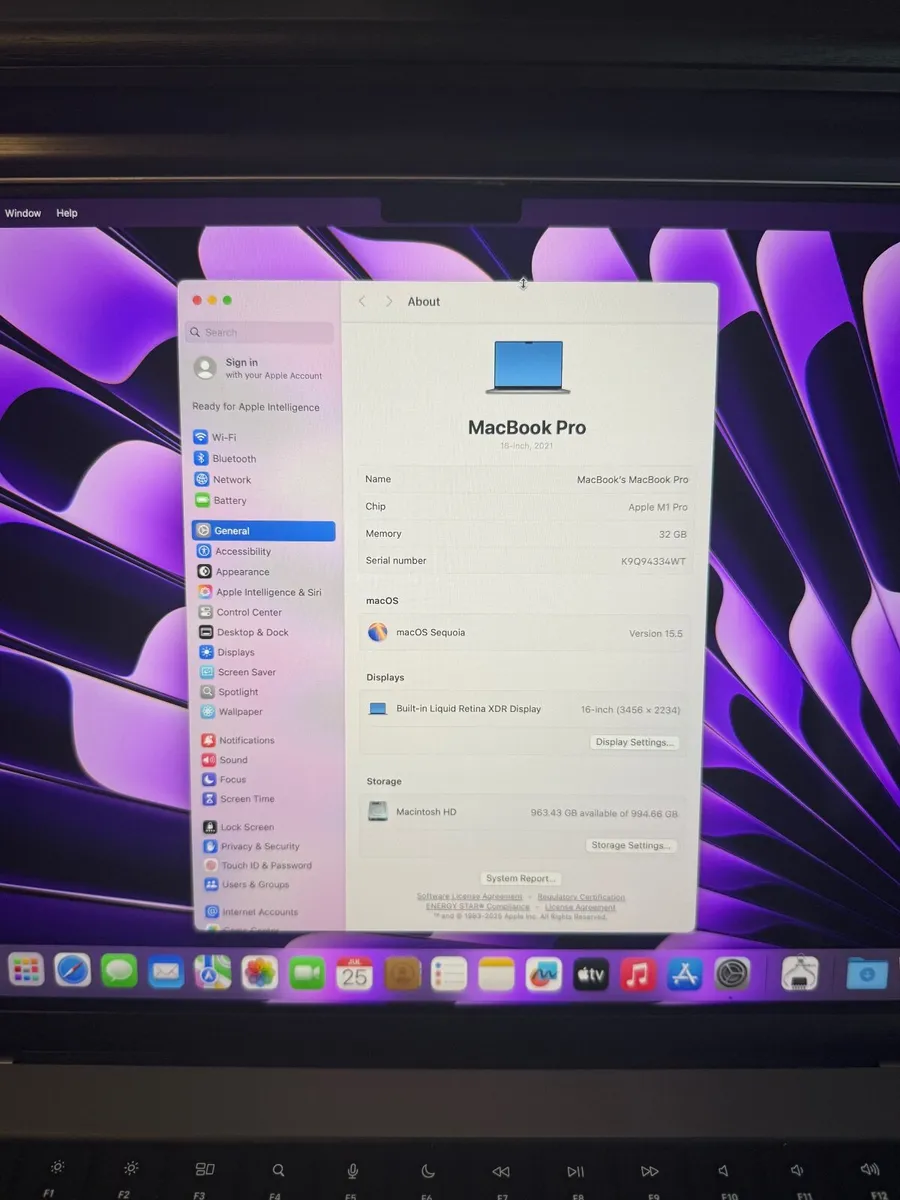Click the Macintosh HD storage row
The image size is (900, 1200).
(x=523, y=813)
